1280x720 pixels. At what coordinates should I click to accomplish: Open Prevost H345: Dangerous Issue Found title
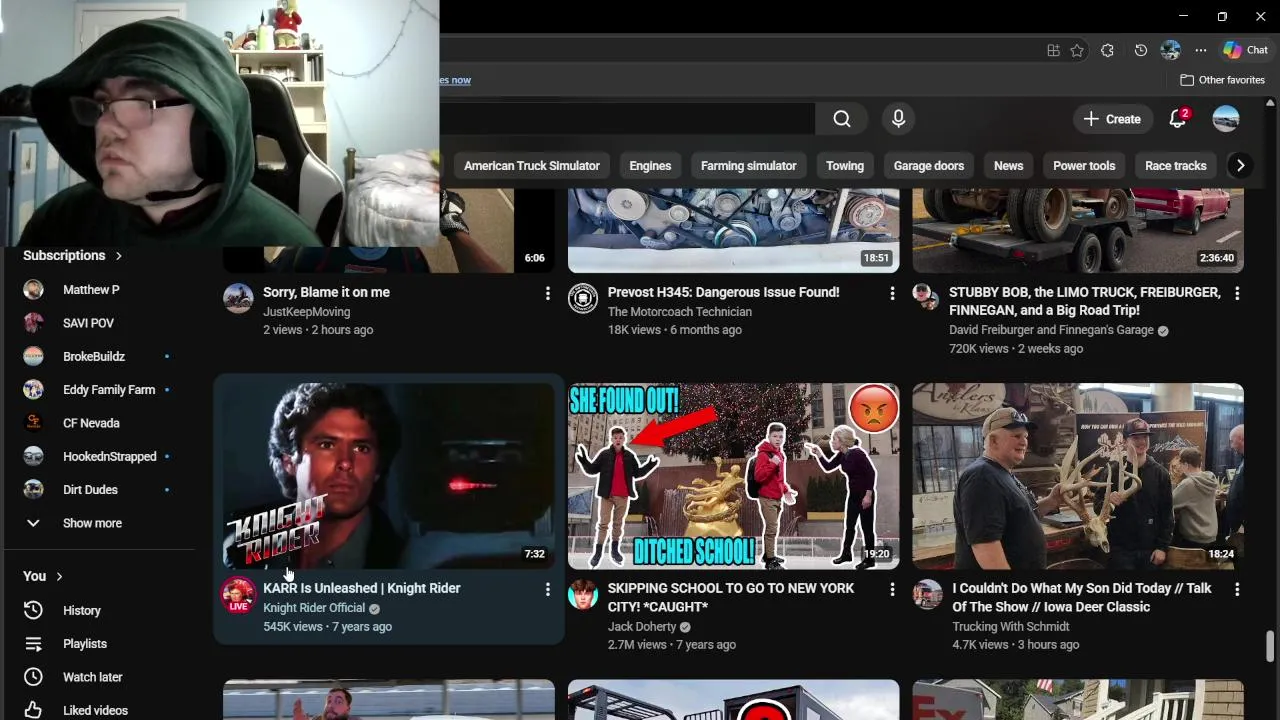[x=724, y=292]
